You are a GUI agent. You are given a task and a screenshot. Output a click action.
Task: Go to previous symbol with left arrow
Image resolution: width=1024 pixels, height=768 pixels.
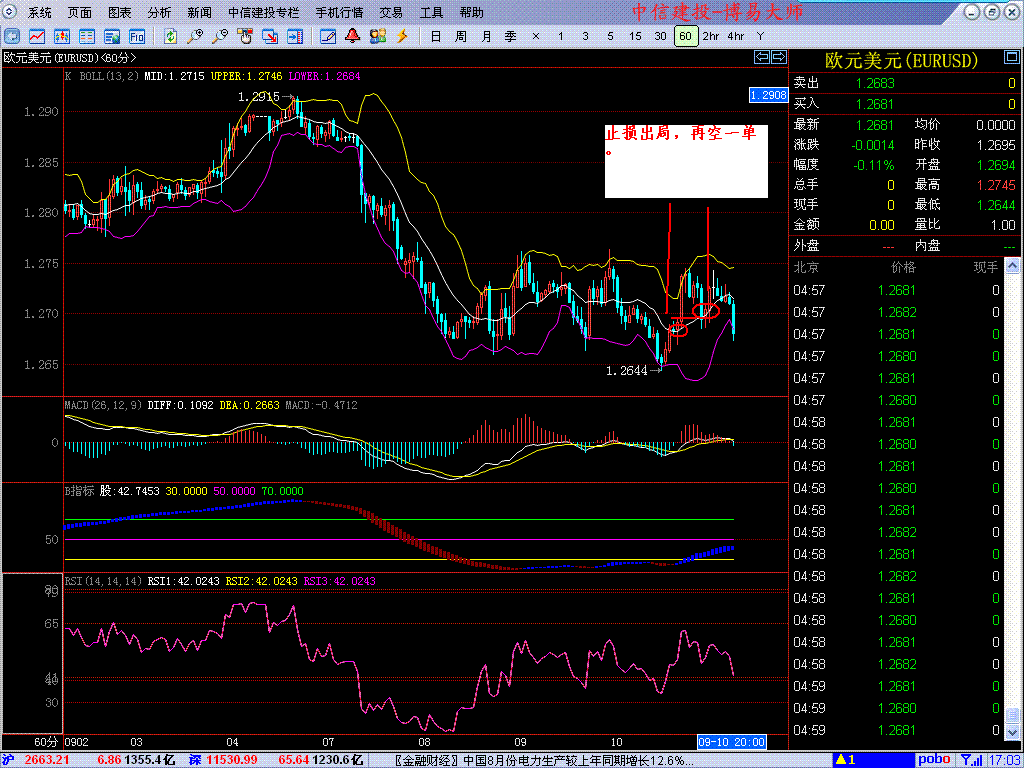tap(762, 57)
